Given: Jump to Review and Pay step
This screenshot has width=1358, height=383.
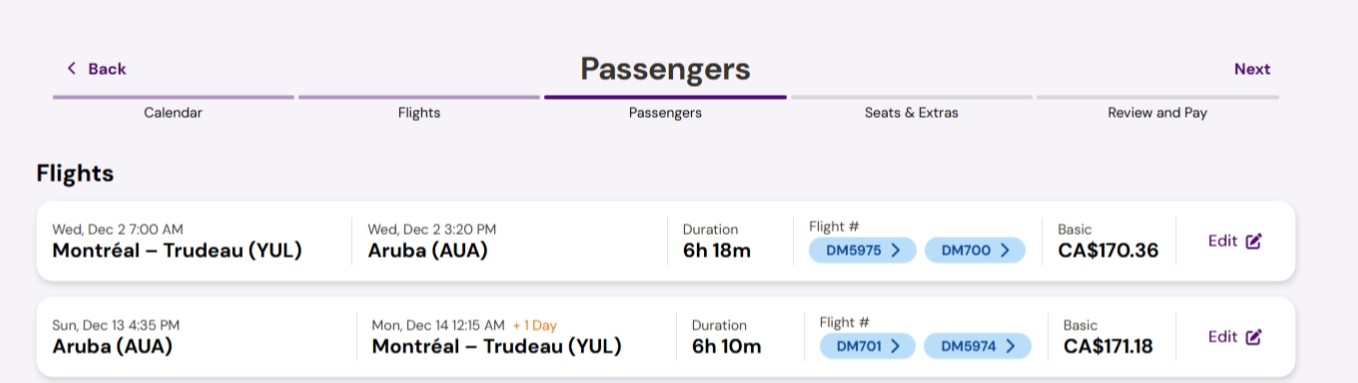Looking at the screenshot, I should pyautogui.click(x=1157, y=113).
